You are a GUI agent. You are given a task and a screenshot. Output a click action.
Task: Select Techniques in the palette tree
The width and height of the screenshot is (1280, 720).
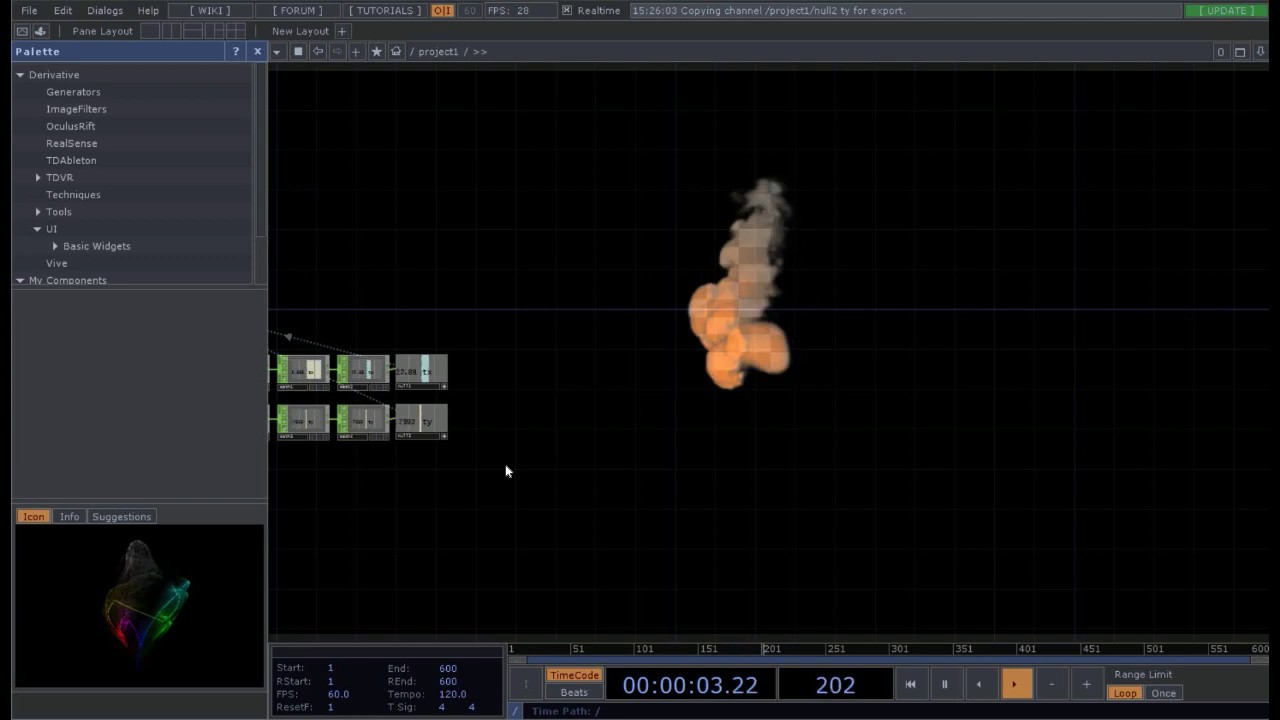[x=73, y=195]
